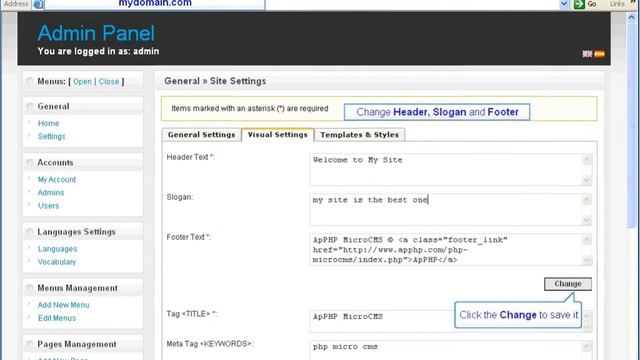Screen dimensions: 640x360
Task: Open My Account link
Action: coord(57,180)
